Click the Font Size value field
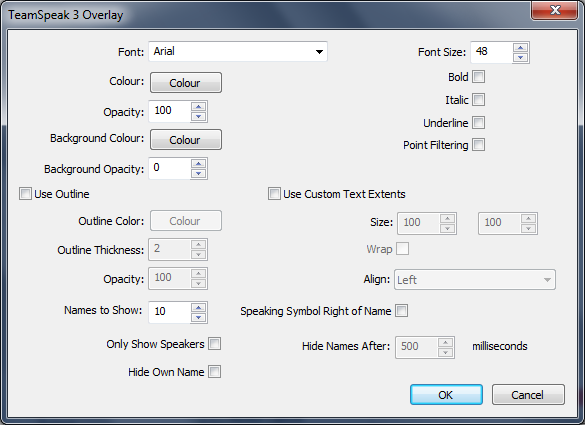Screen dimensions: 585x425 click(491, 52)
